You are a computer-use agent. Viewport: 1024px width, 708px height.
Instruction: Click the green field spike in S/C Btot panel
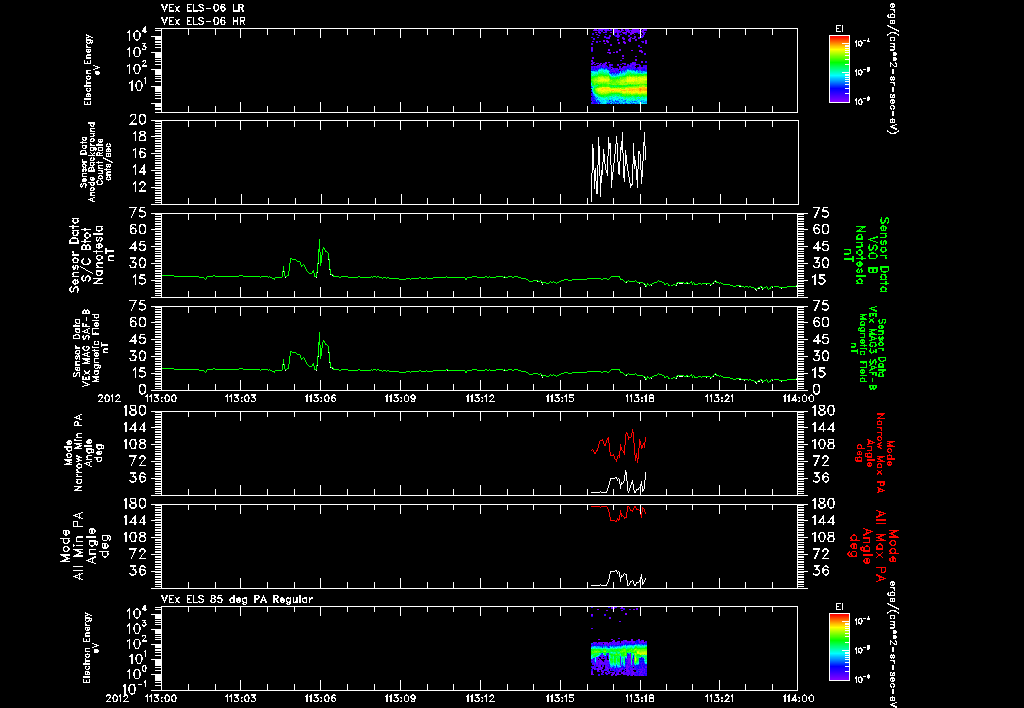tap(321, 259)
